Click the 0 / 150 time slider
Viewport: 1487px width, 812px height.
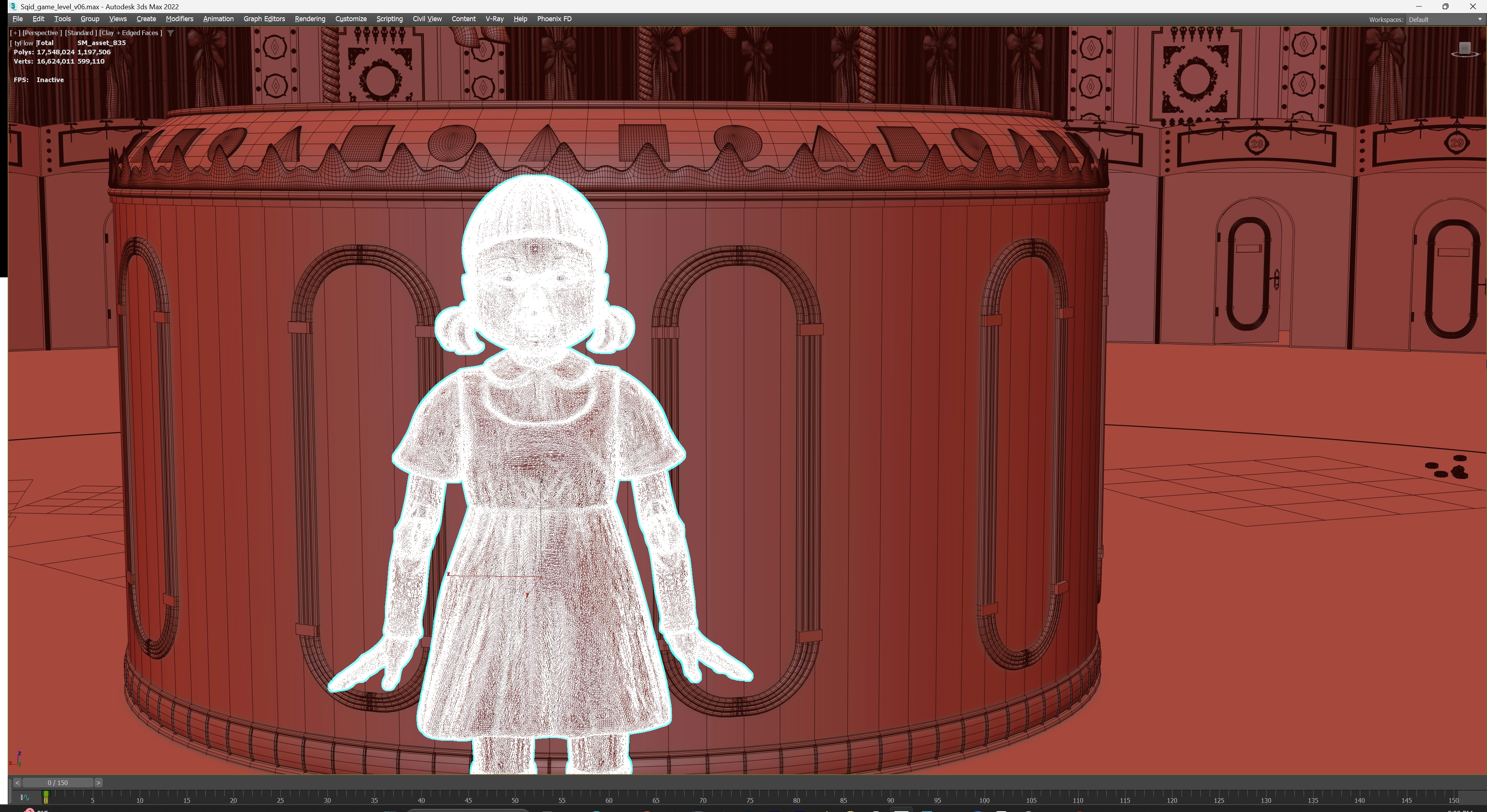(x=58, y=783)
